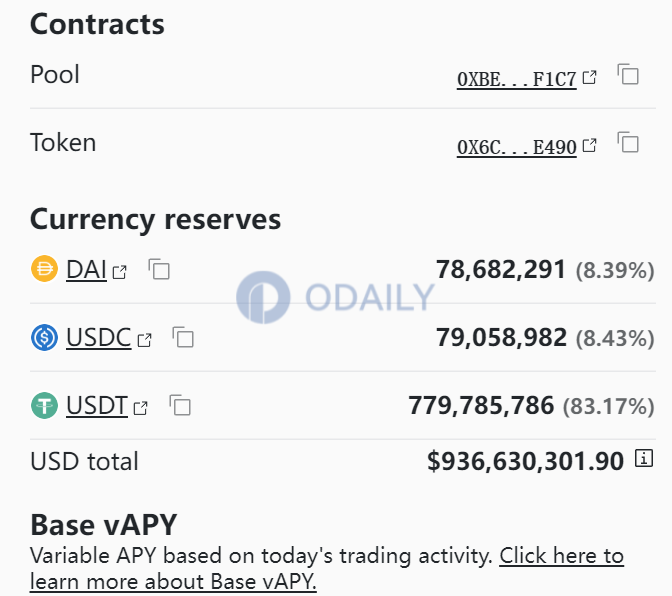
Task: Click the USDC coin logo
Action: pos(45,338)
